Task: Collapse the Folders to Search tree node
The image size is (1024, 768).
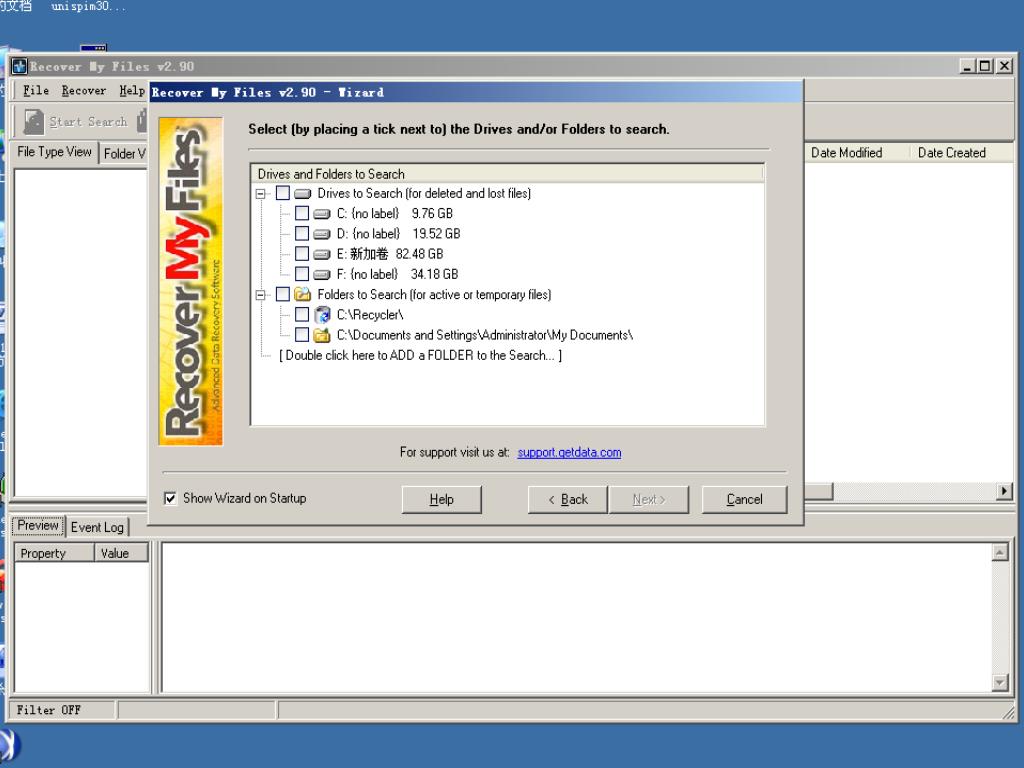Action: click(x=261, y=295)
